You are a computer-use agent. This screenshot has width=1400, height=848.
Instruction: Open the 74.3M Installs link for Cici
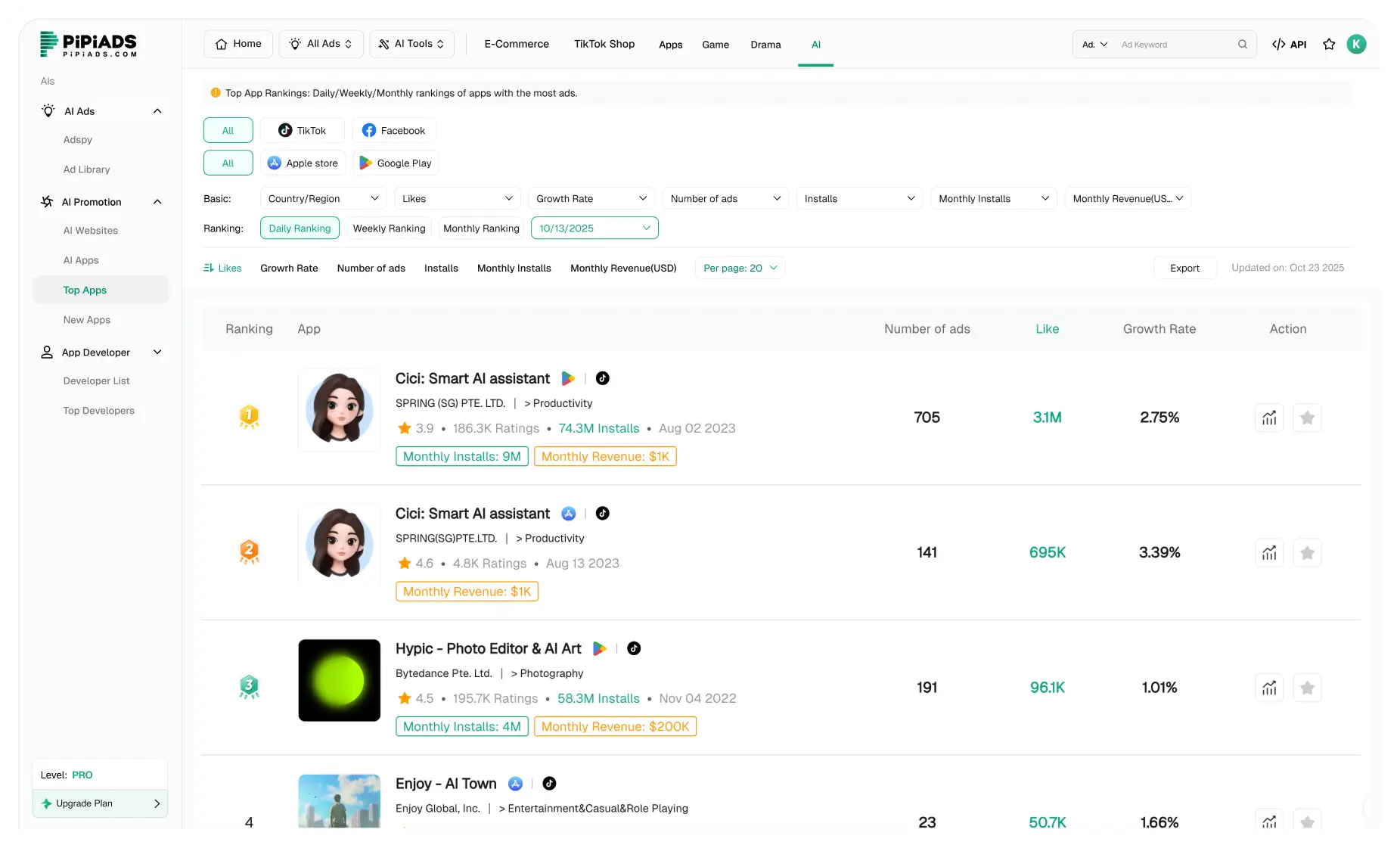[x=598, y=428]
